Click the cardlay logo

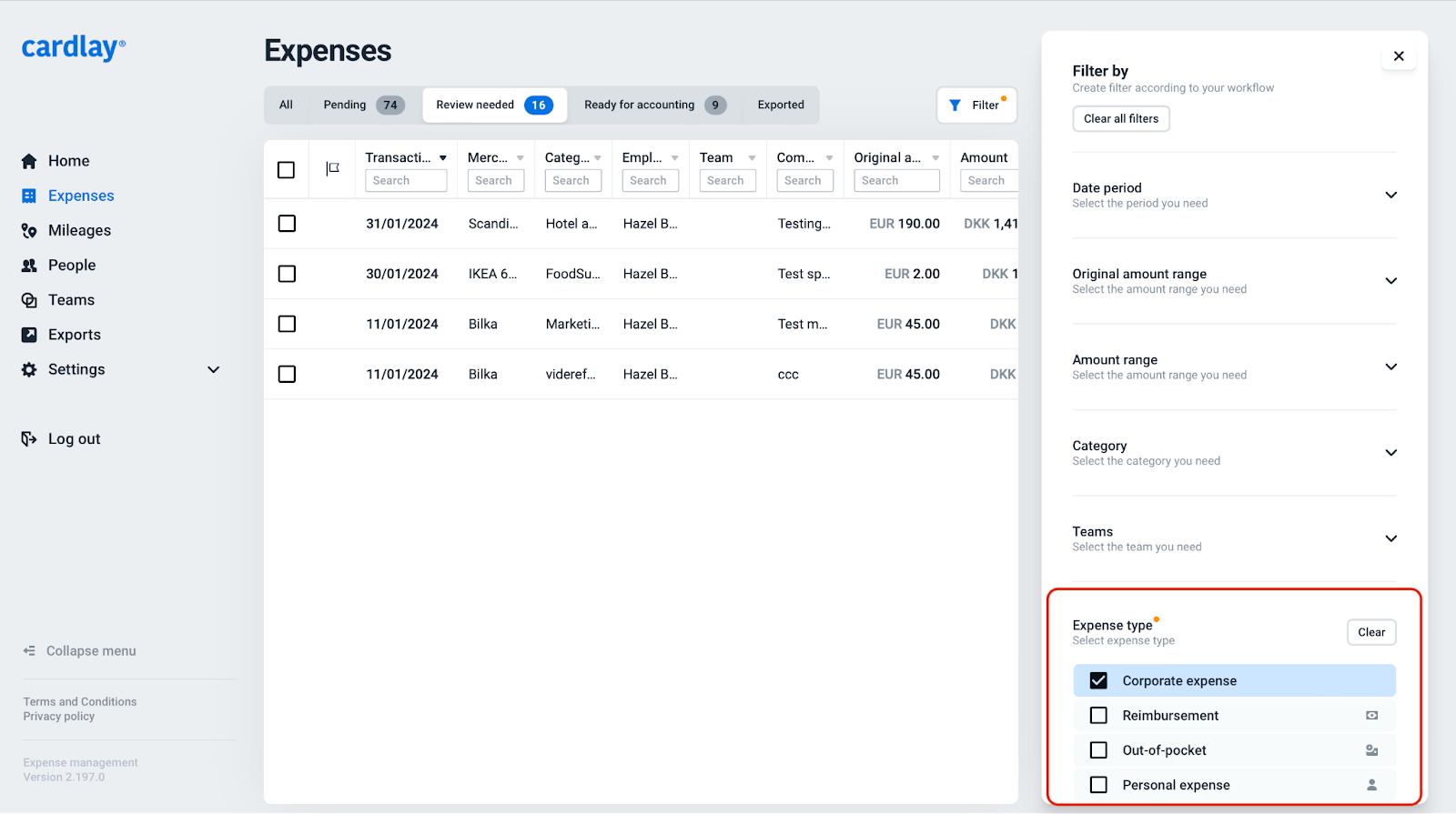coord(74,47)
